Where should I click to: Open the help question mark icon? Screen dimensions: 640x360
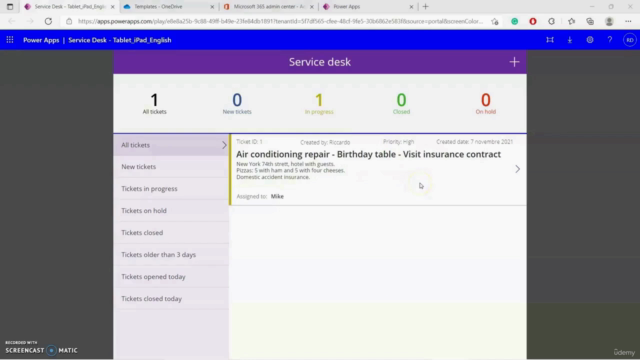click(610, 40)
